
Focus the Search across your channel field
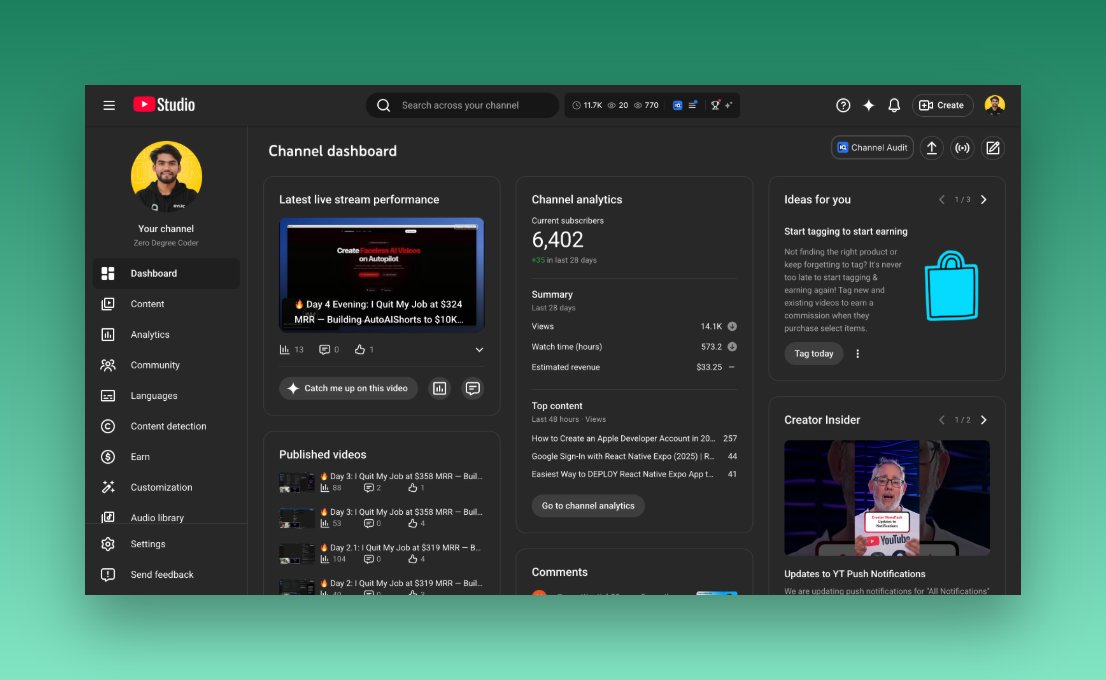click(x=462, y=105)
